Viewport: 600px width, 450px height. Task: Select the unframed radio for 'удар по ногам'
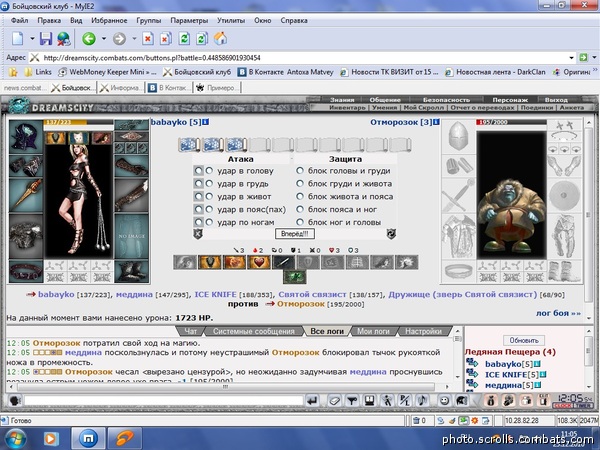(209, 222)
